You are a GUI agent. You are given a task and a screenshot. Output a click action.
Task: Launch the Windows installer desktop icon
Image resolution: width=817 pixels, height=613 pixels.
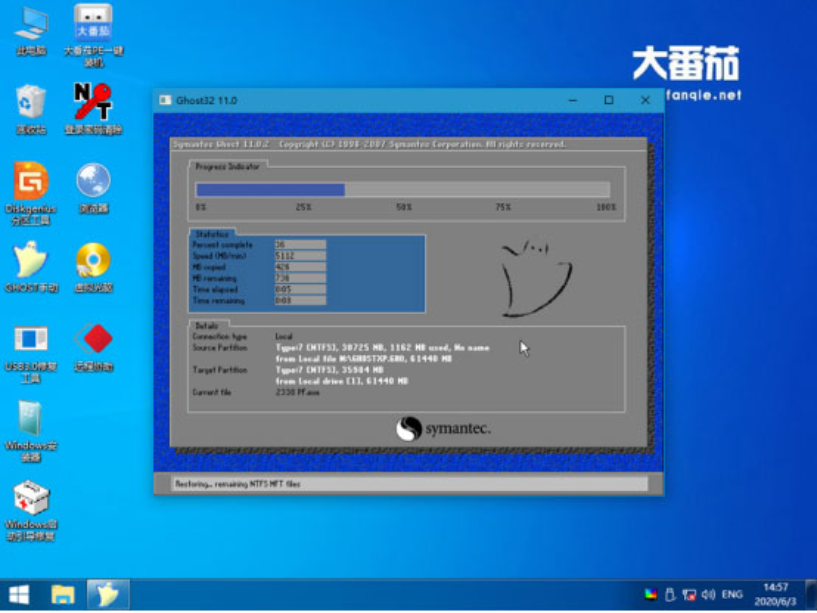pyautogui.click(x=30, y=420)
